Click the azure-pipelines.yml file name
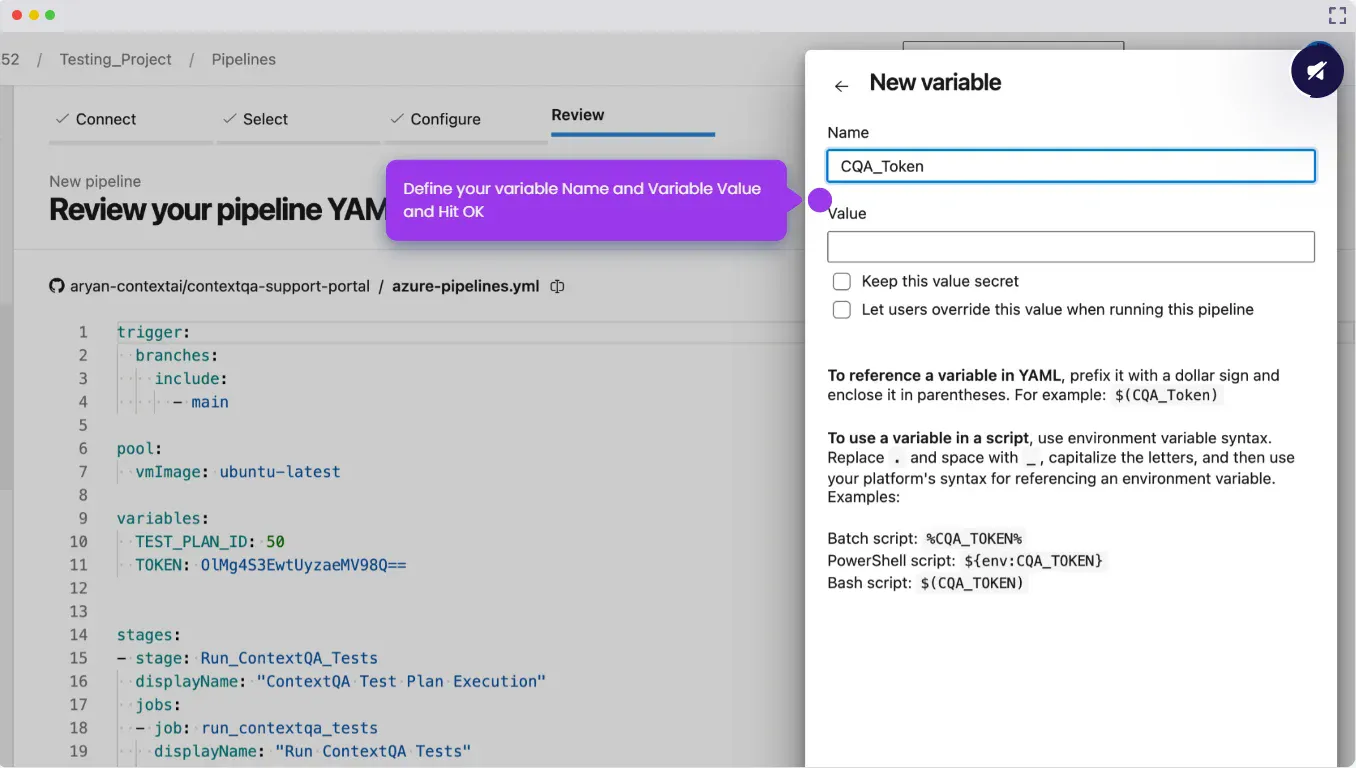Screen dimensions: 1356x768 point(465,286)
